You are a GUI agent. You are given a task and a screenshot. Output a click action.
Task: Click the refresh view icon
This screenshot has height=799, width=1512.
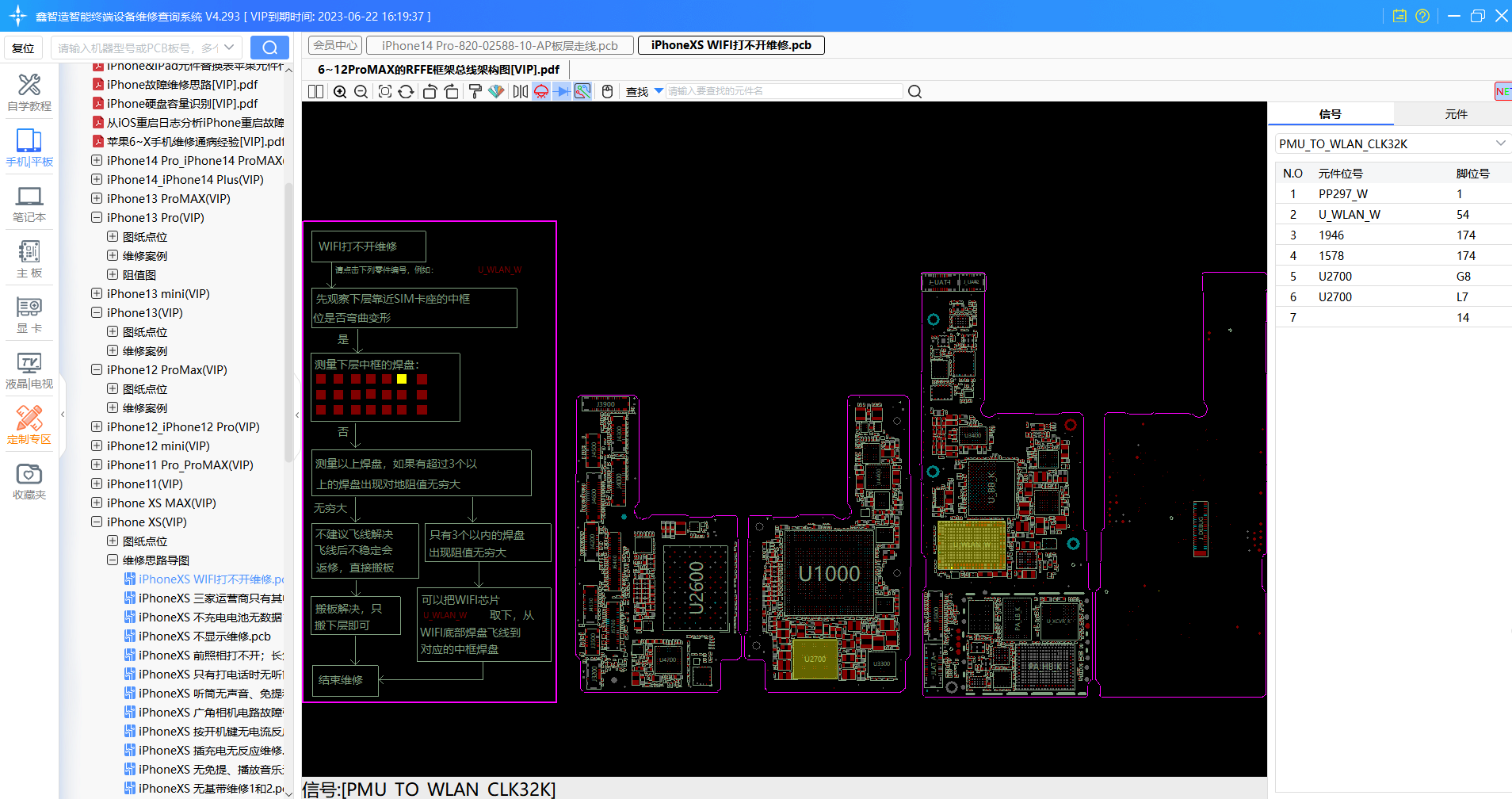[406, 91]
